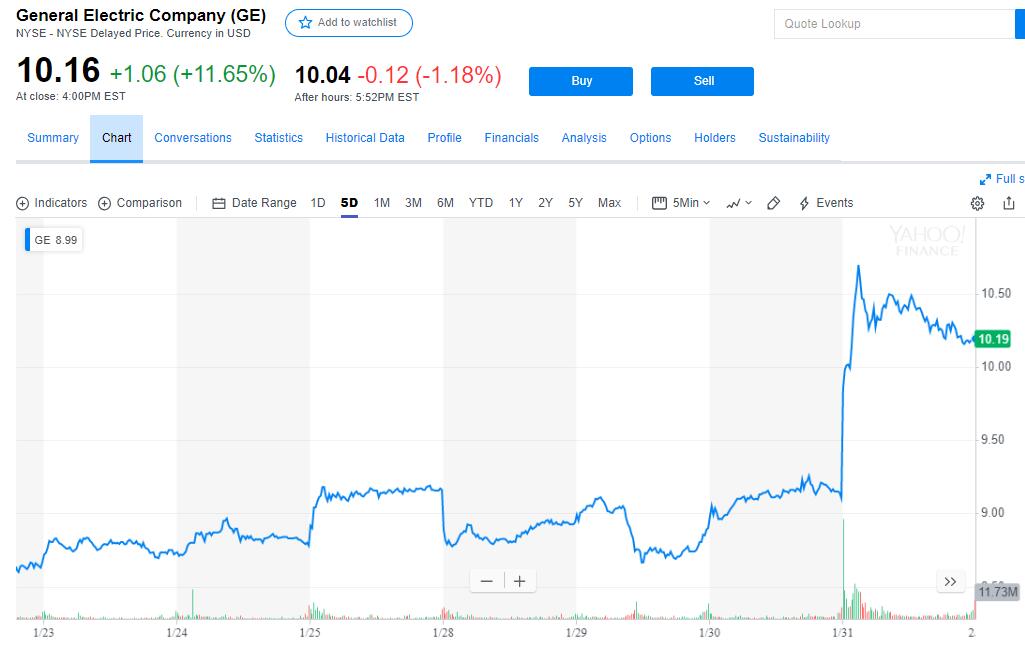Open the Financials tab
Image resolution: width=1025 pixels, height=652 pixels.
tap(511, 138)
